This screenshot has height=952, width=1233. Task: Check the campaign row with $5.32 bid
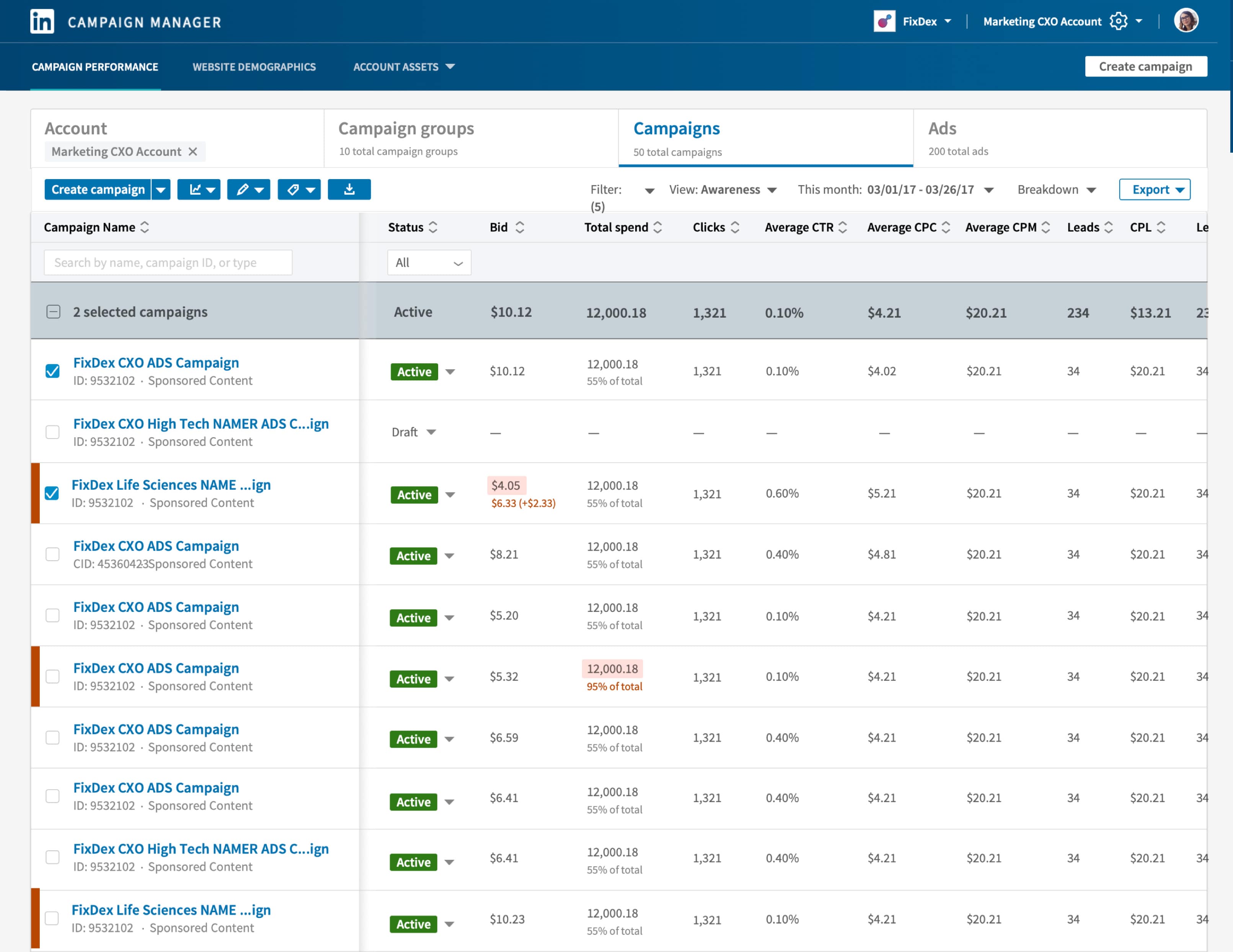[x=52, y=676]
